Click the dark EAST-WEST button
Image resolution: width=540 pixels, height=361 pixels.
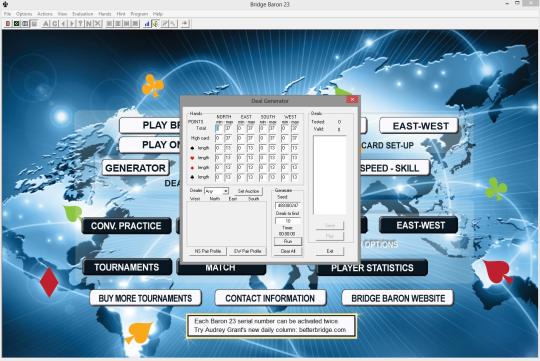[x=419, y=225]
